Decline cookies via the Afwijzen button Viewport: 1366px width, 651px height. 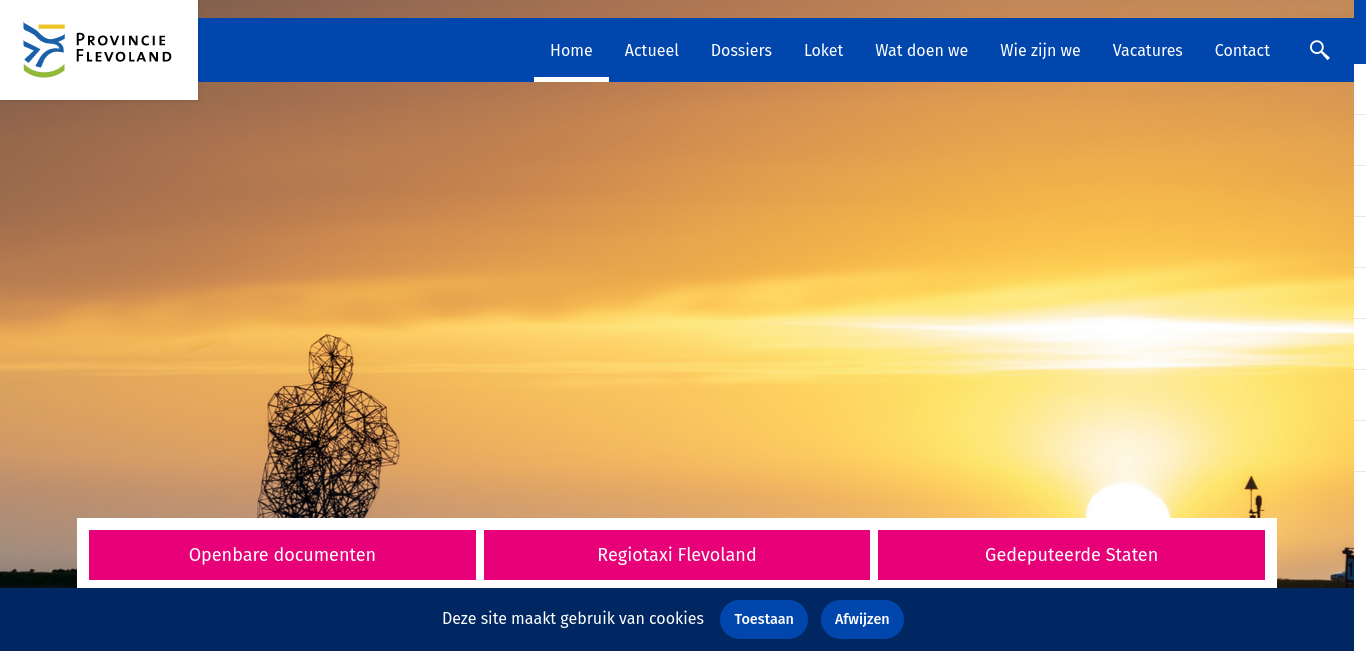862,619
